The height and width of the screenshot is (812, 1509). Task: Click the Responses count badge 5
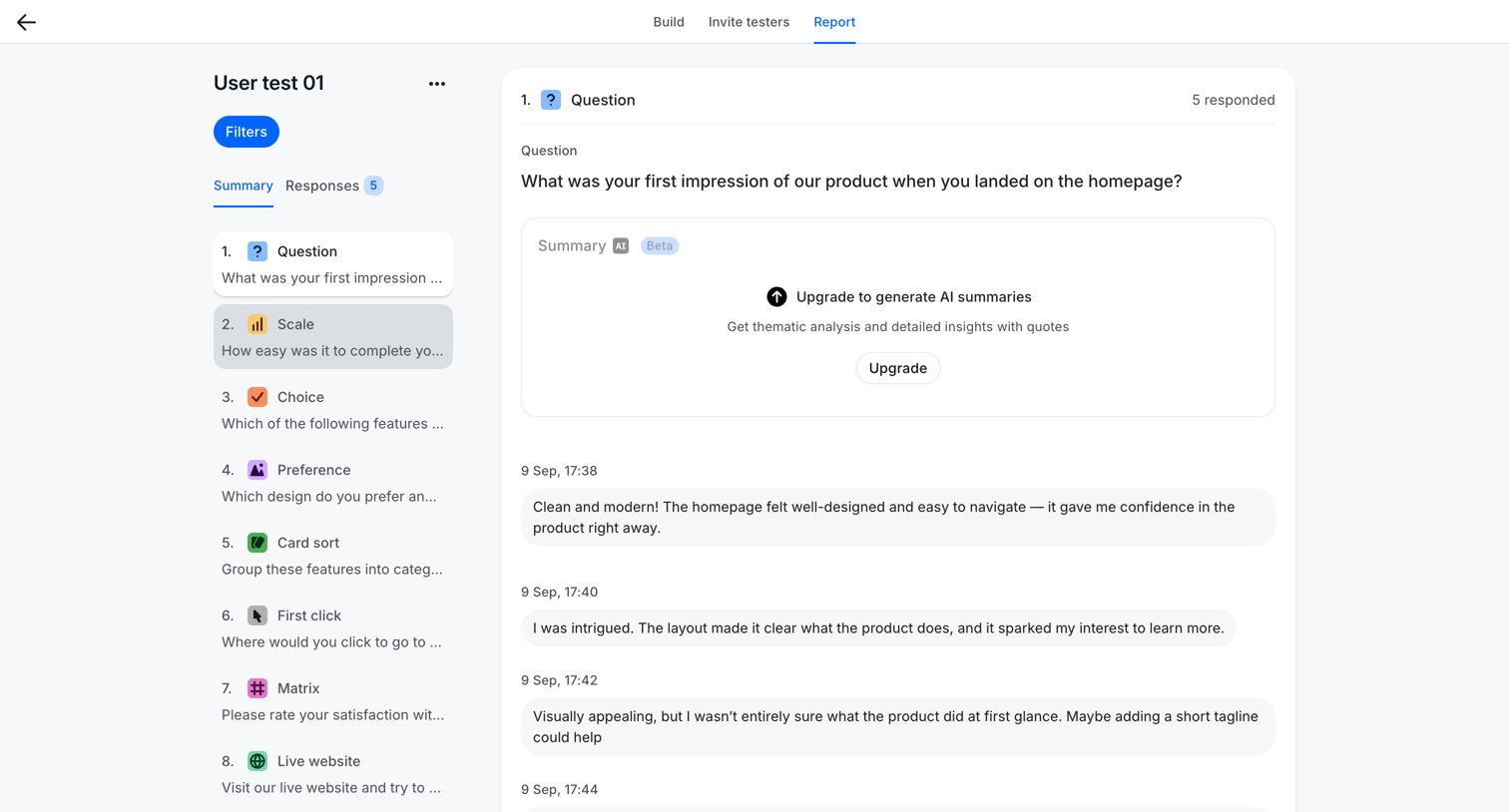373,186
